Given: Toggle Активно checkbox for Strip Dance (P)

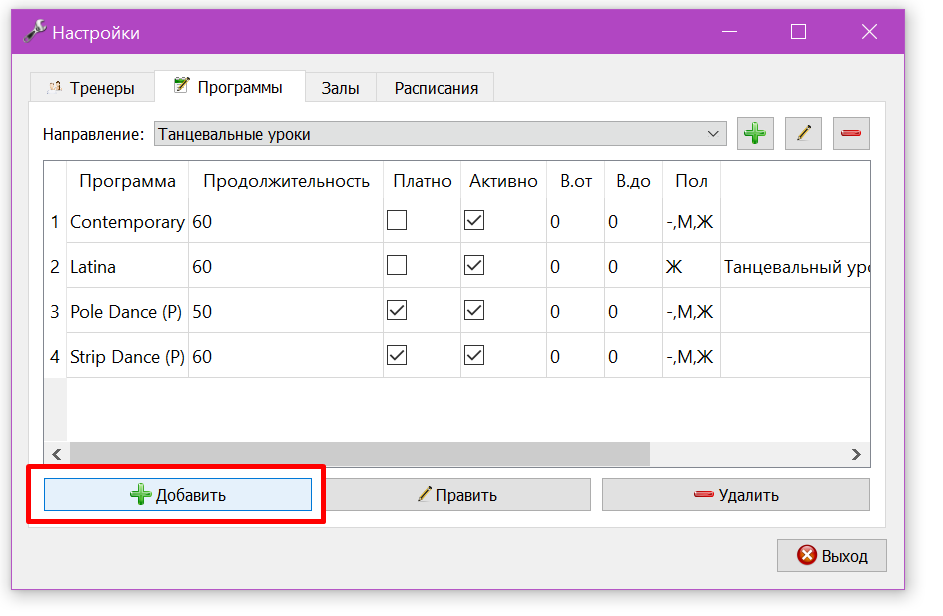Looking at the screenshot, I should click(474, 356).
